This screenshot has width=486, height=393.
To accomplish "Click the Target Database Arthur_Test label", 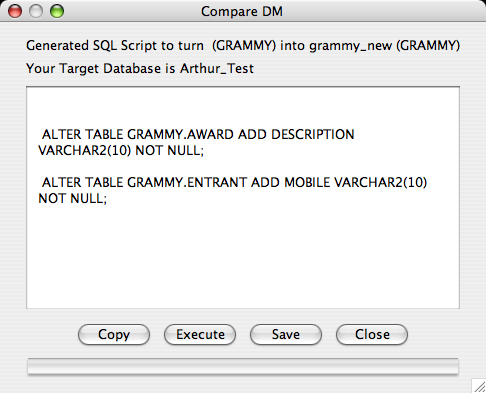I will tap(140, 69).
